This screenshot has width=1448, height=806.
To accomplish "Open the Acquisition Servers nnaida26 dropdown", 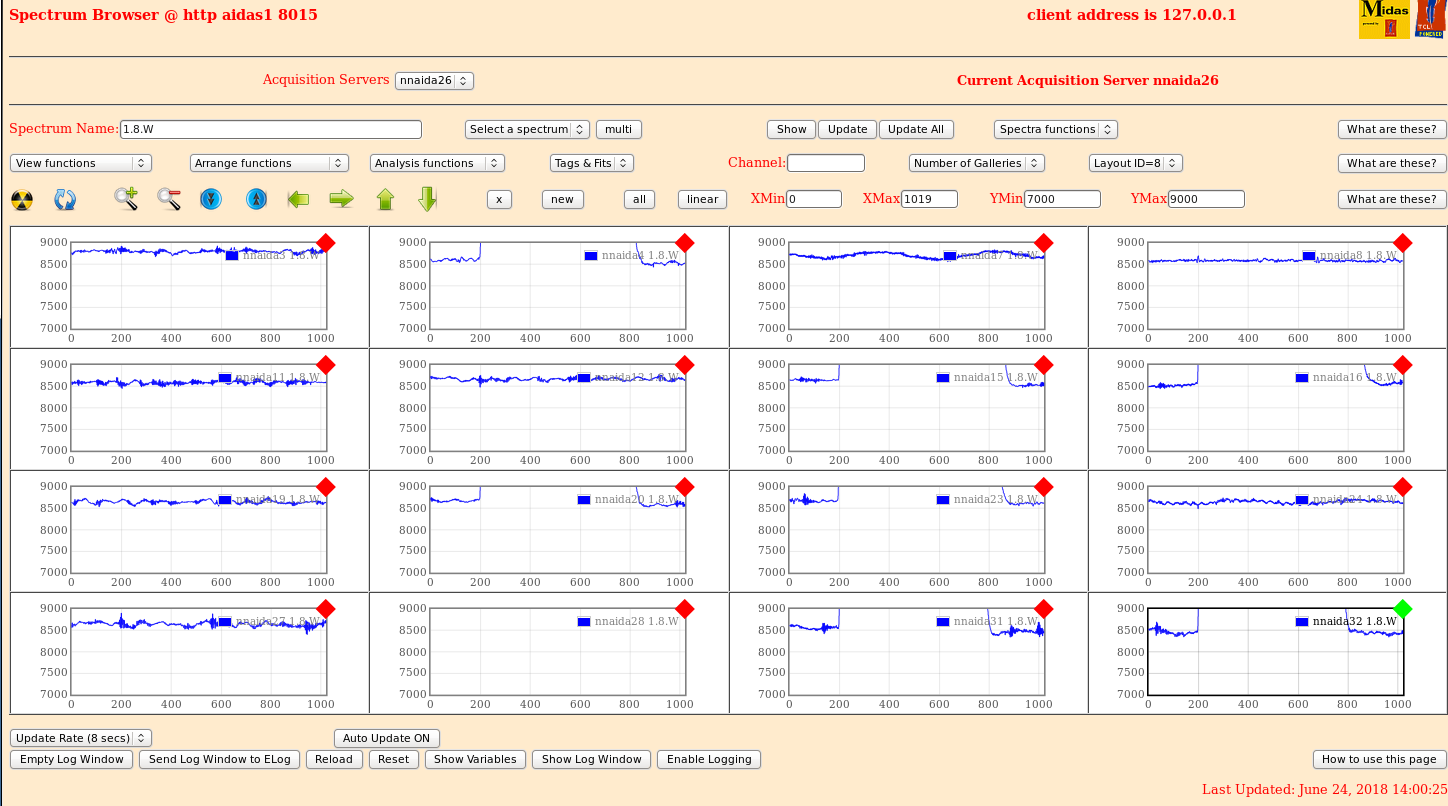I will coord(434,81).
